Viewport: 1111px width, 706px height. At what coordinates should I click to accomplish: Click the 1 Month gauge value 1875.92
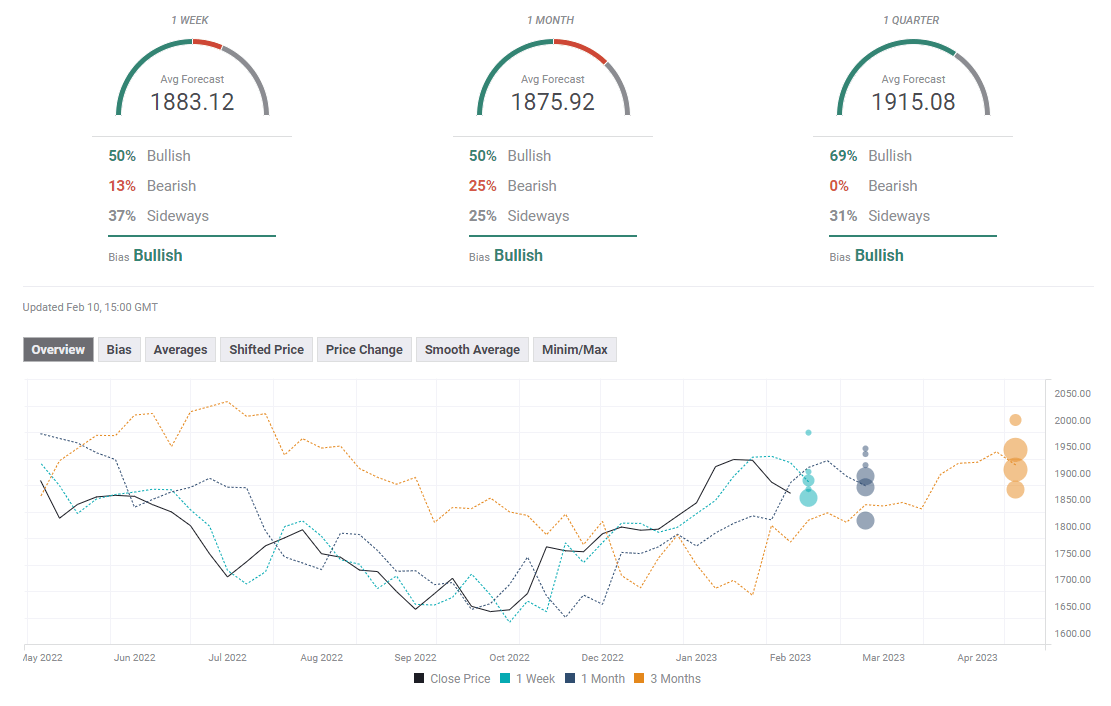pyautogui.click(x=552, y=102)
